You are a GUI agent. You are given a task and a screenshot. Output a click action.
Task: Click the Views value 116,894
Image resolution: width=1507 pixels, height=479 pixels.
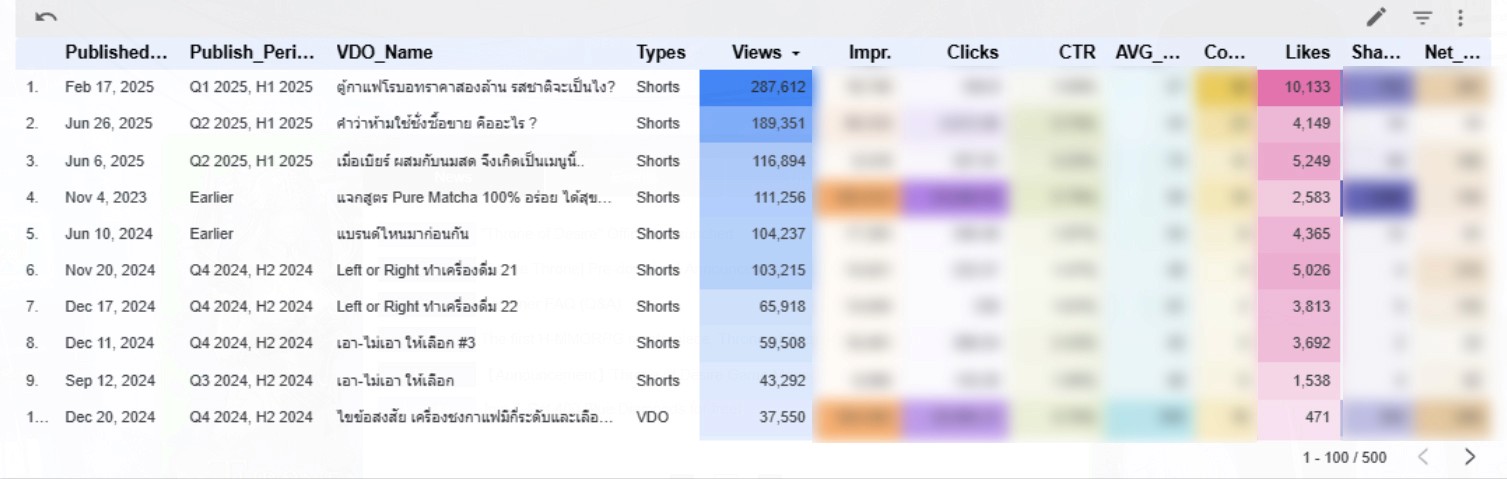coord(778,161)
